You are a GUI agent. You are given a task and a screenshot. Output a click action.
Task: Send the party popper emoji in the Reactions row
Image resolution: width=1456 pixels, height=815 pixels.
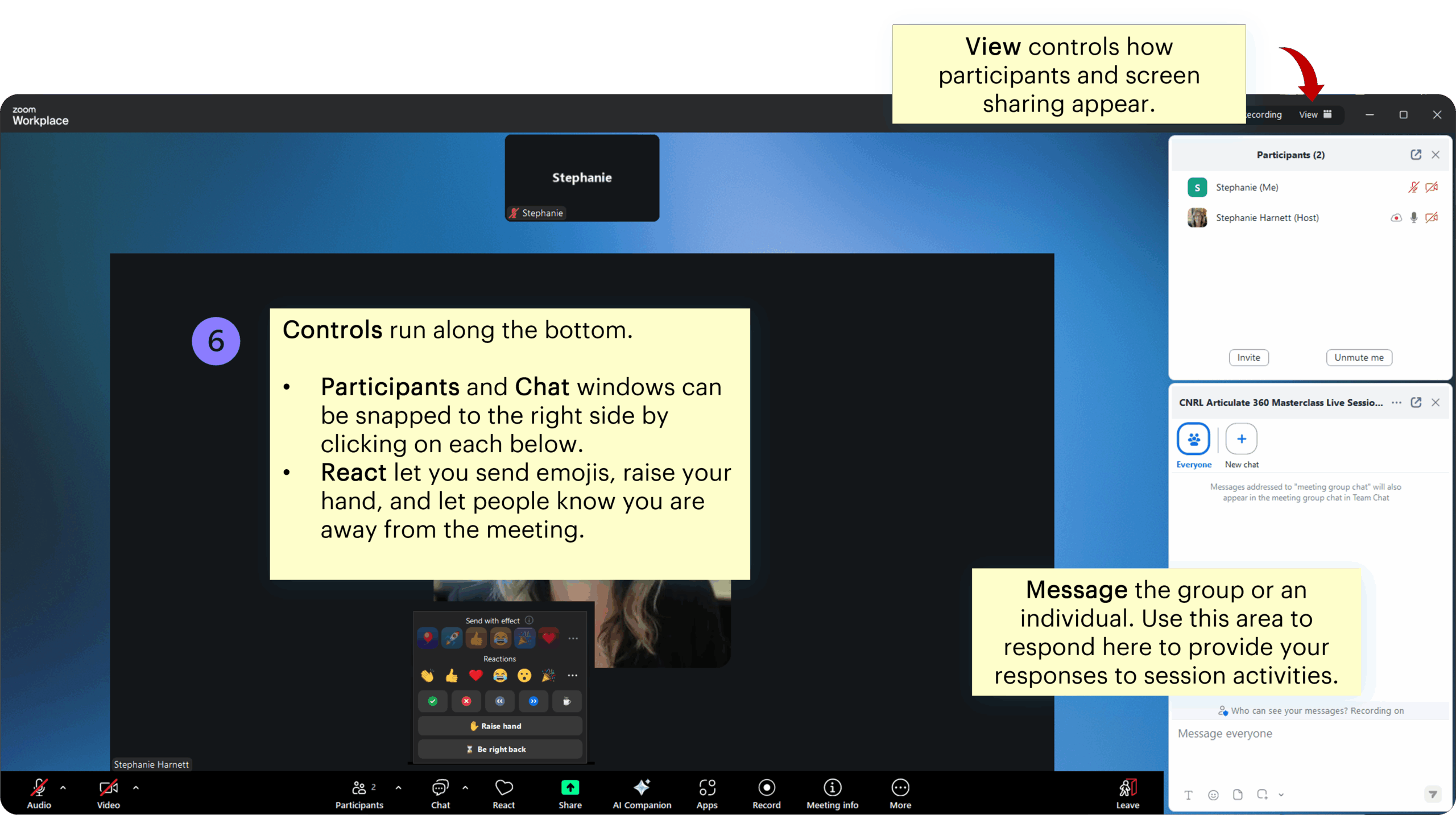tap(548, 675)
